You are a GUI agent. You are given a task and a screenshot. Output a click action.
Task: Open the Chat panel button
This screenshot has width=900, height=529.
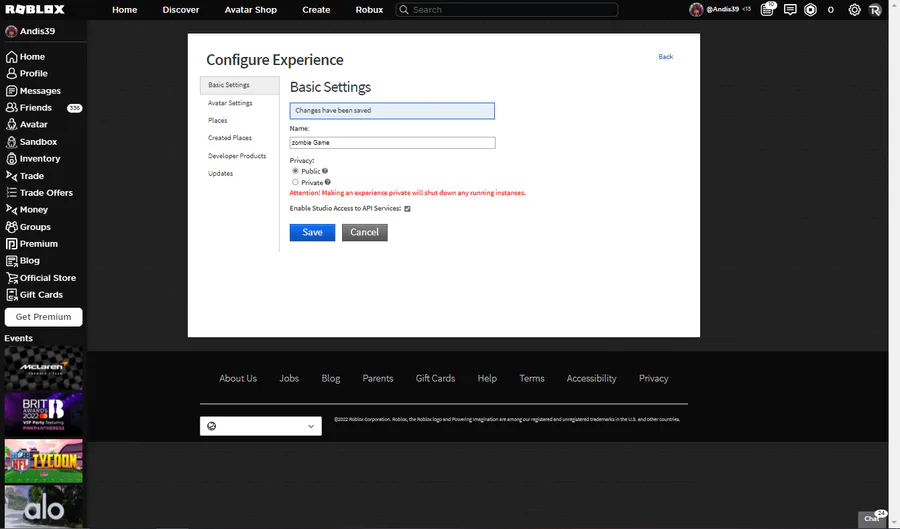tap(873, 519)
